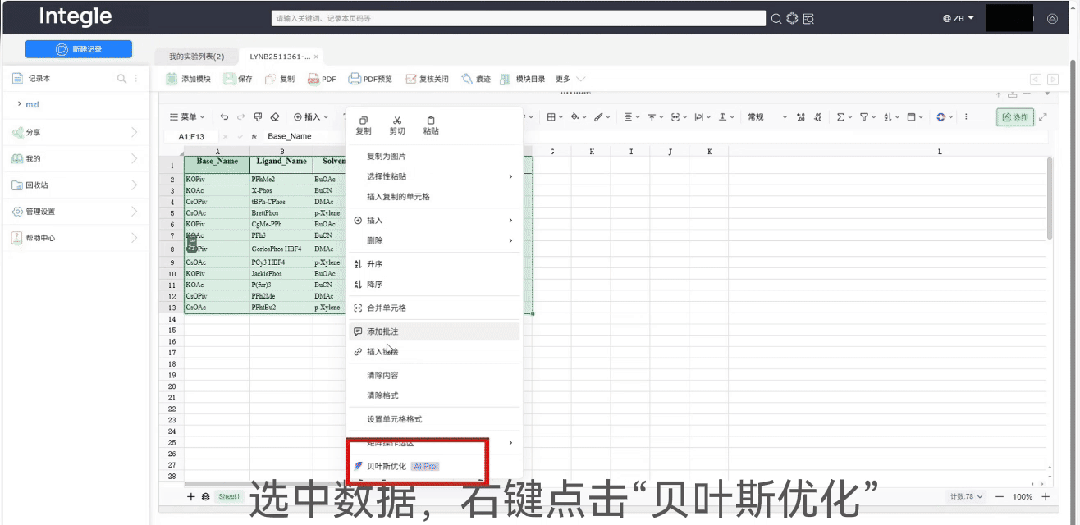The width and height of the screenshot is (1080, 525).
Task: Open PDF预览 print preview
Action: point(370,79)
